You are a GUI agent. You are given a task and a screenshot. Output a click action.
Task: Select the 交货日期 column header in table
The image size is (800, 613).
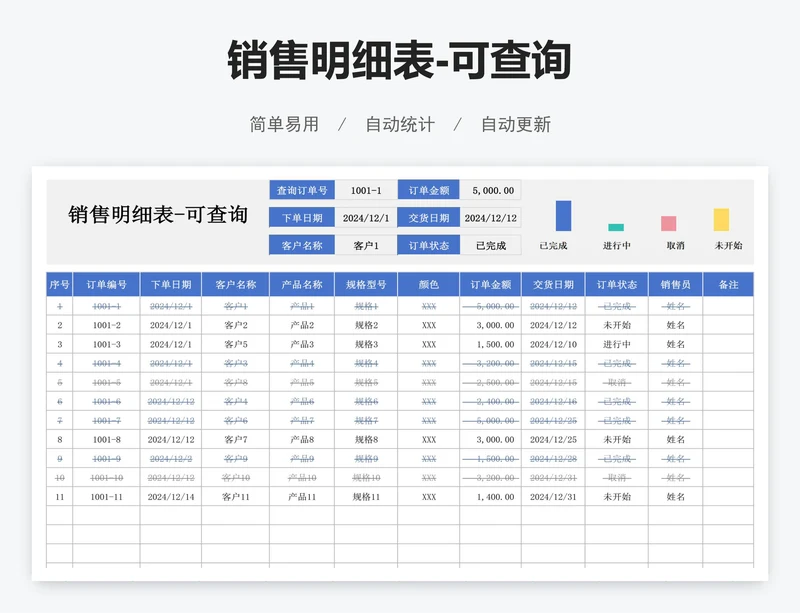click(553, 284)
